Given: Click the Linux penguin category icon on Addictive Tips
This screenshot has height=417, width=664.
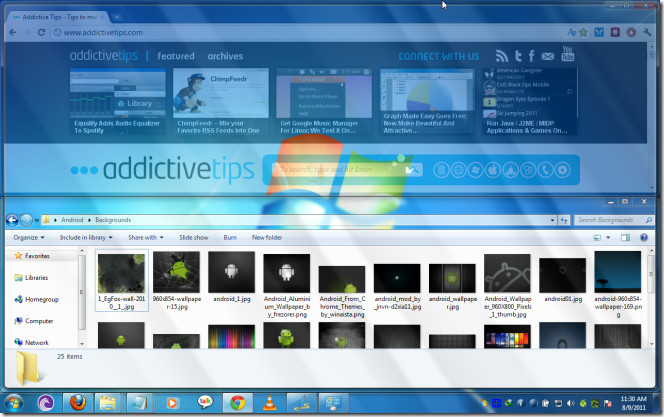Looking at the screenshot, I should point(511,170).
